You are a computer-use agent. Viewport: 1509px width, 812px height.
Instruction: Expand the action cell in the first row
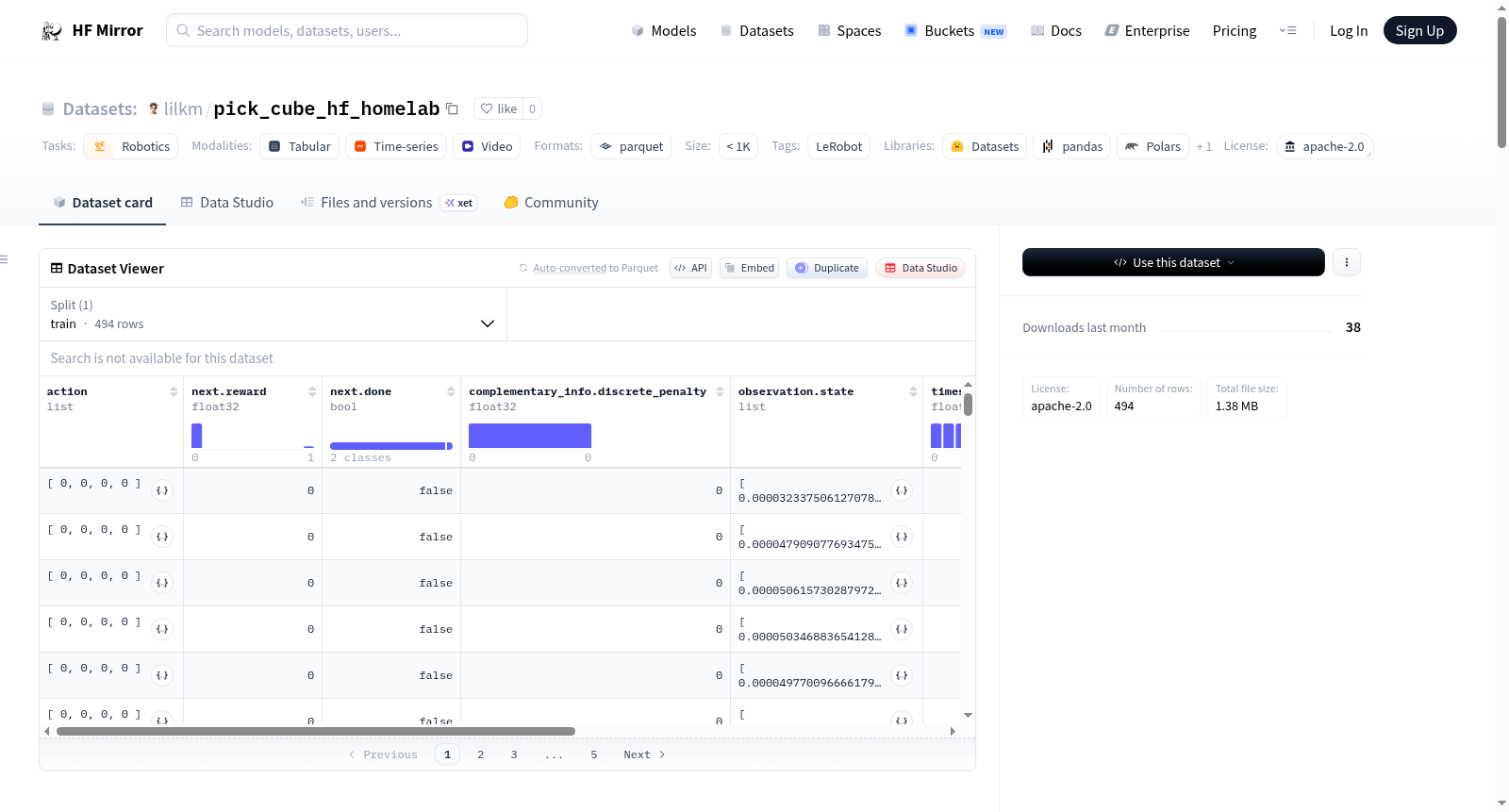click(x=162, y=490)
